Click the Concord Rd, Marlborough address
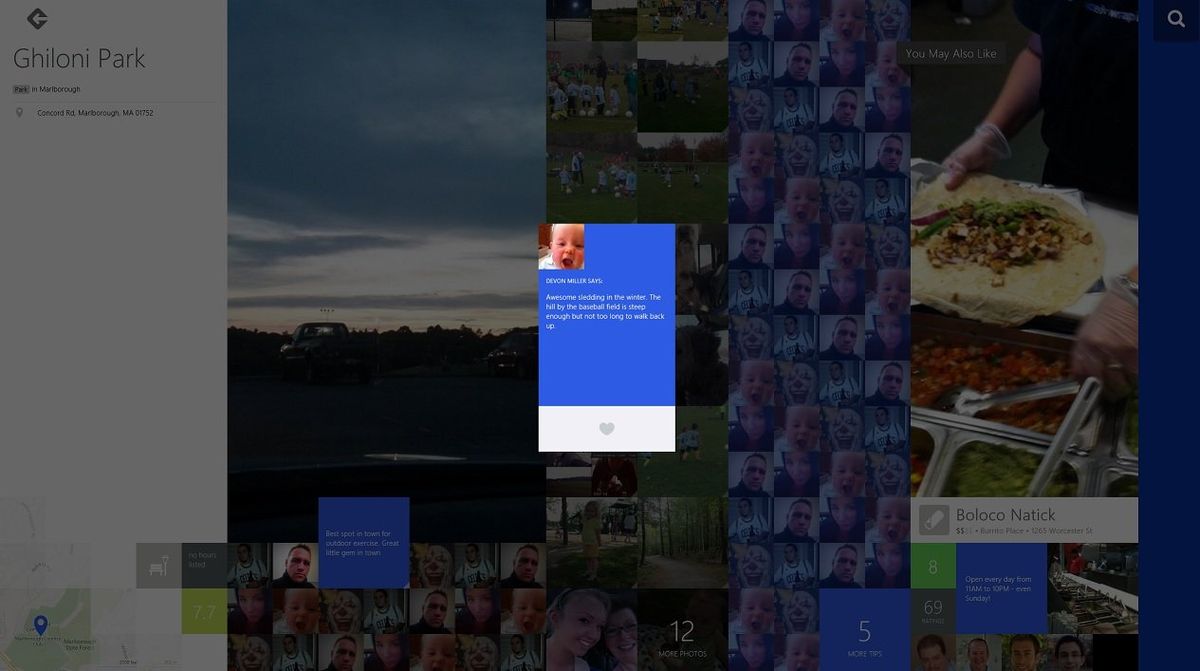The height and width of the screenshot is (671, 1200). click(94, 112)
